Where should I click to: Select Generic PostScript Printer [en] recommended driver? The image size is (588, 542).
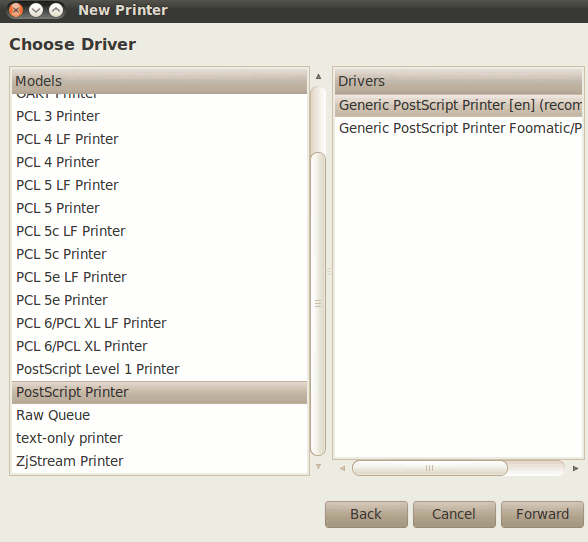(x=458, y=105)
